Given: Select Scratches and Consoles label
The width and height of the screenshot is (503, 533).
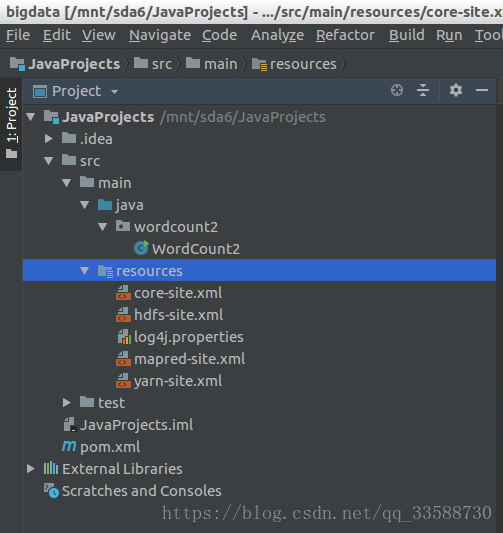Looking at the screenshot, I should pos(142,491).
